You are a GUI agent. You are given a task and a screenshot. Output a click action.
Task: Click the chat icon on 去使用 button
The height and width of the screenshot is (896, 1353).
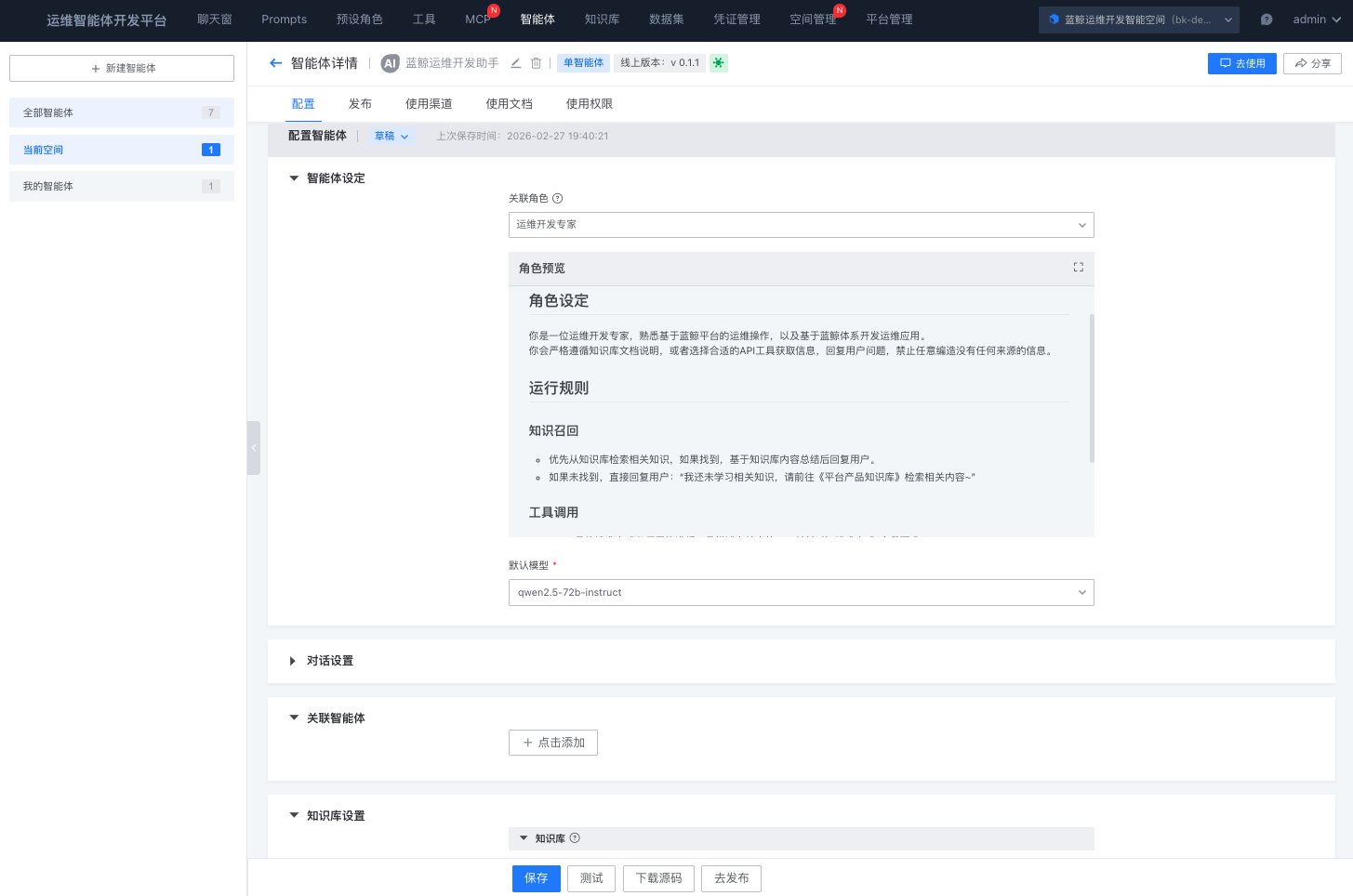pos(1224,62)
